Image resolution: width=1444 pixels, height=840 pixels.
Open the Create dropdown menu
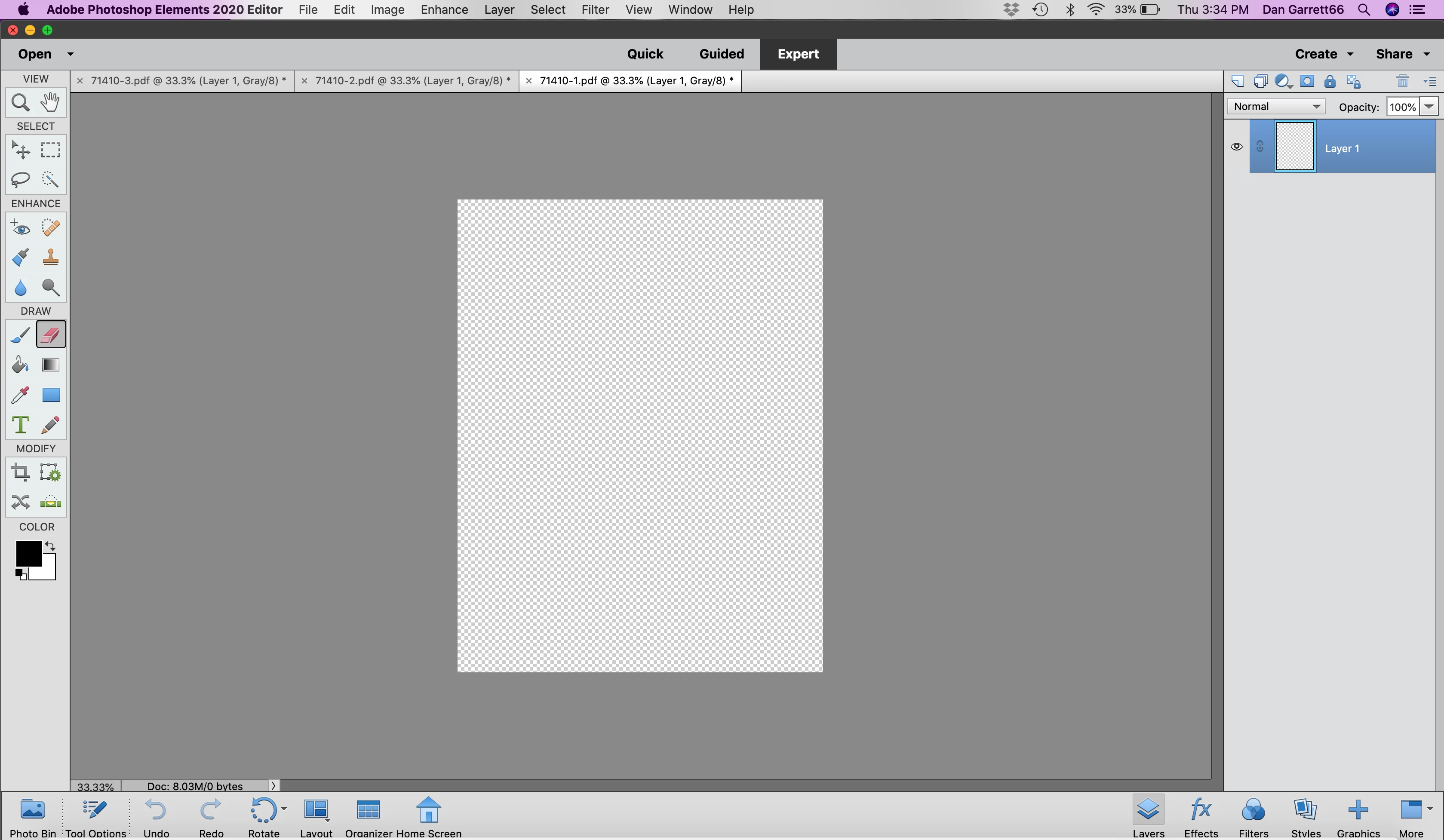(x=1323, y=54)
